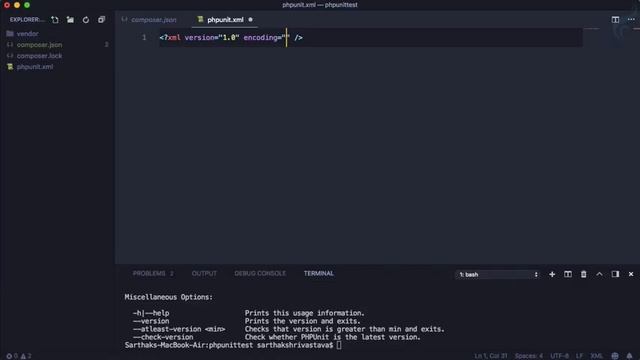The image size is (640, 360).
Task: Click the '--check-version' text in terminal
Action: click(x=163, y=337)
